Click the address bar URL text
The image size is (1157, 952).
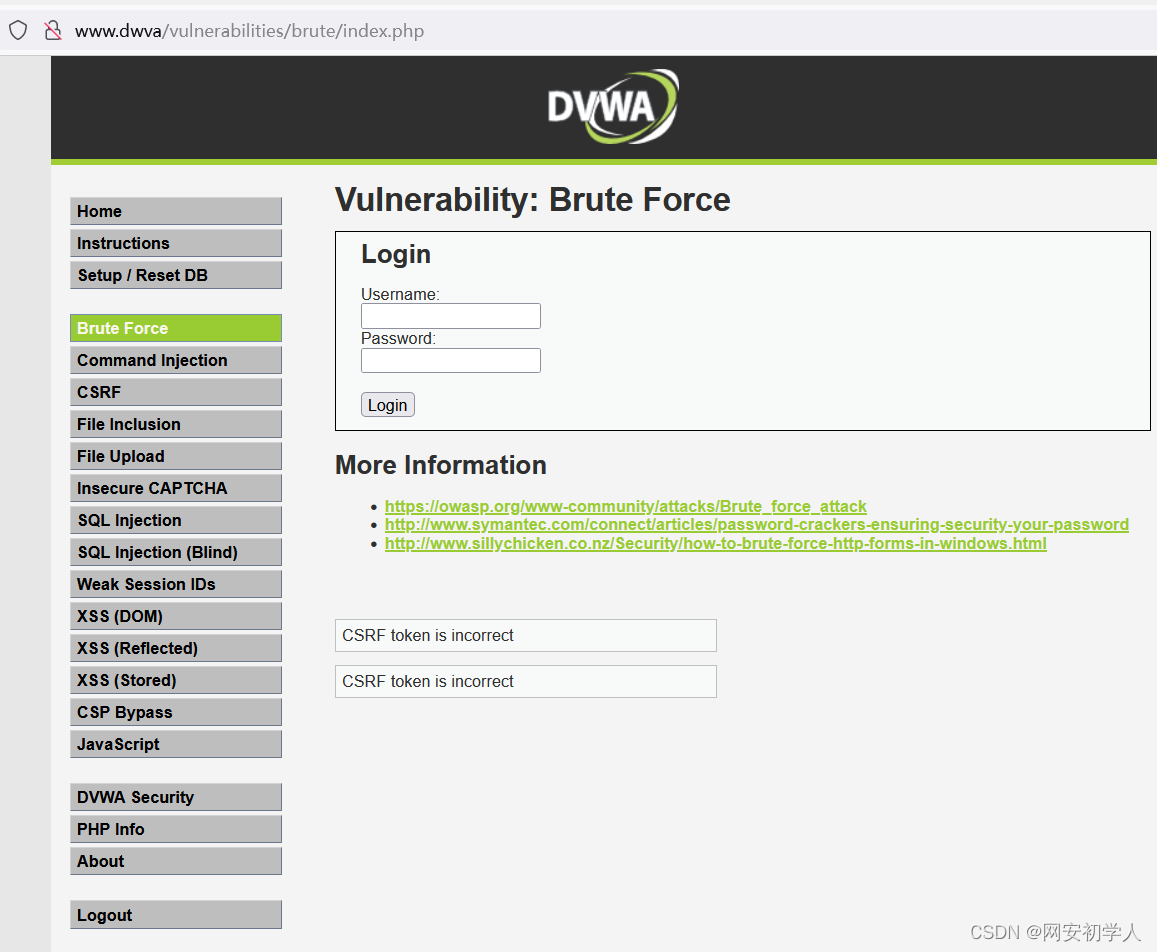point(249,31)
